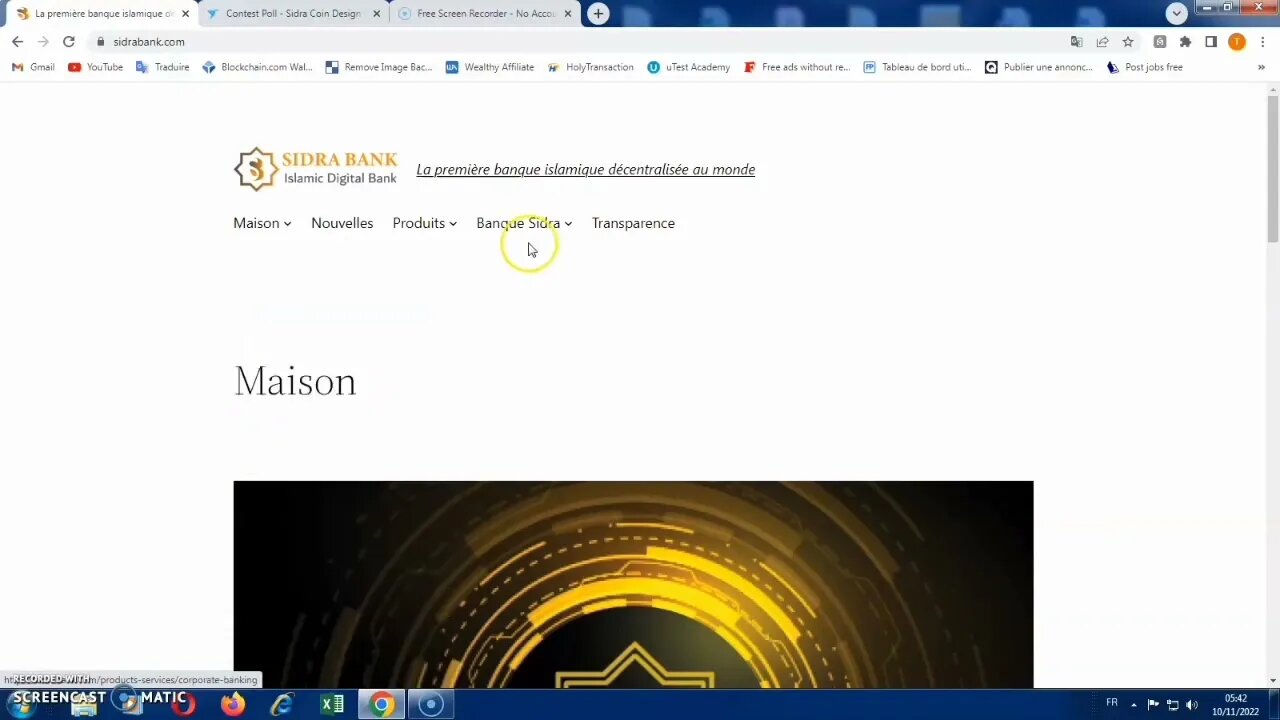The image size is (1280, 720).
Task: Open the Extensions puzzle icon
Action: coord(1185,42)
